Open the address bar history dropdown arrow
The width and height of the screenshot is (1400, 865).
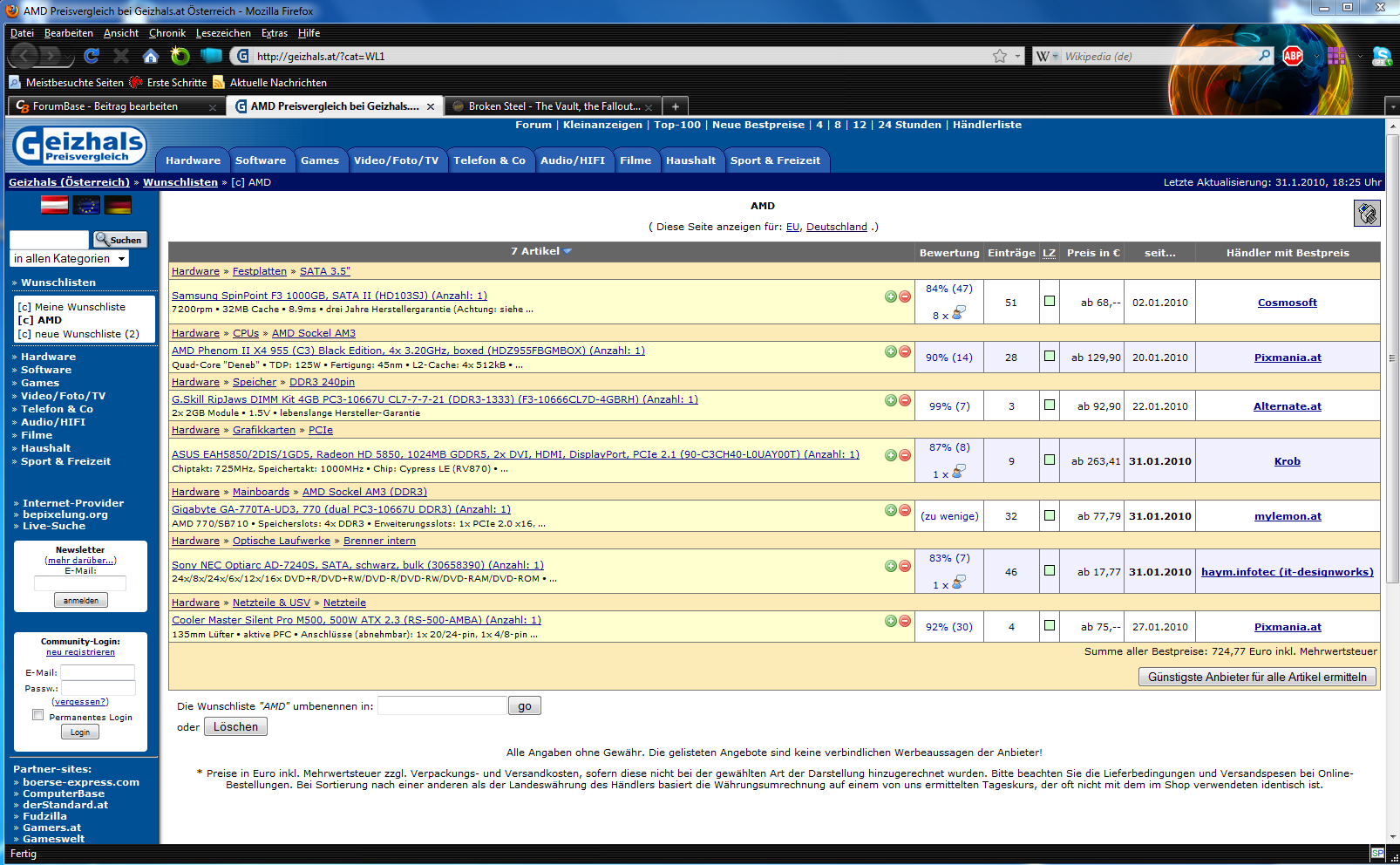pyautogui.click(x=1017, y=56)
